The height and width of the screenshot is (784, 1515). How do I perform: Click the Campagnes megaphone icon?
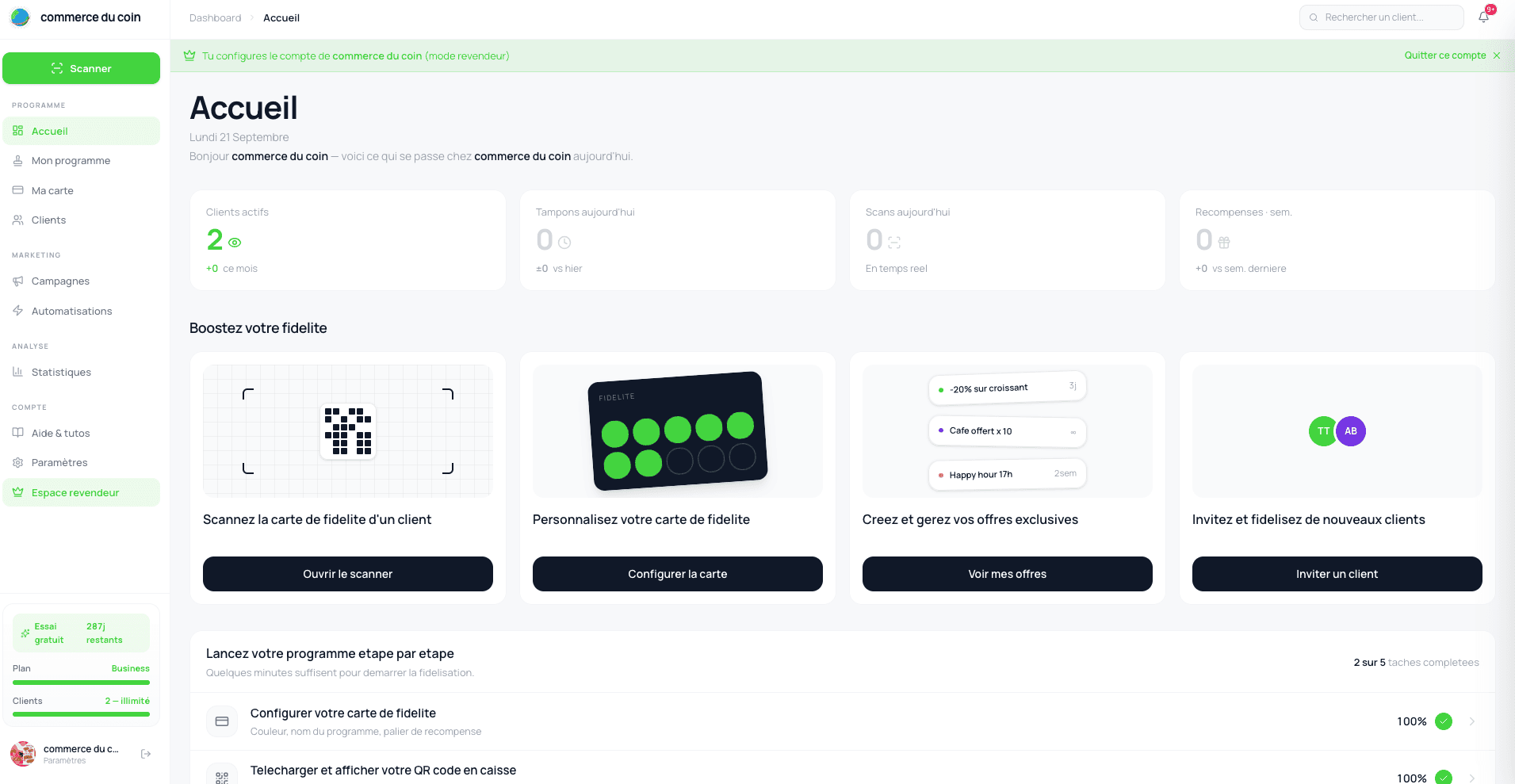point(17,281)
